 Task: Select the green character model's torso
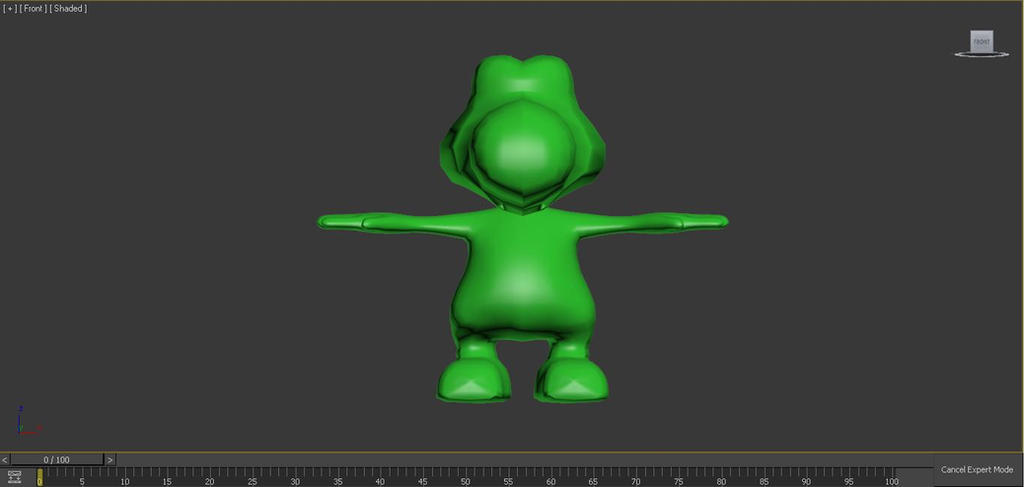pyautogui.click(x=523, y=274)
